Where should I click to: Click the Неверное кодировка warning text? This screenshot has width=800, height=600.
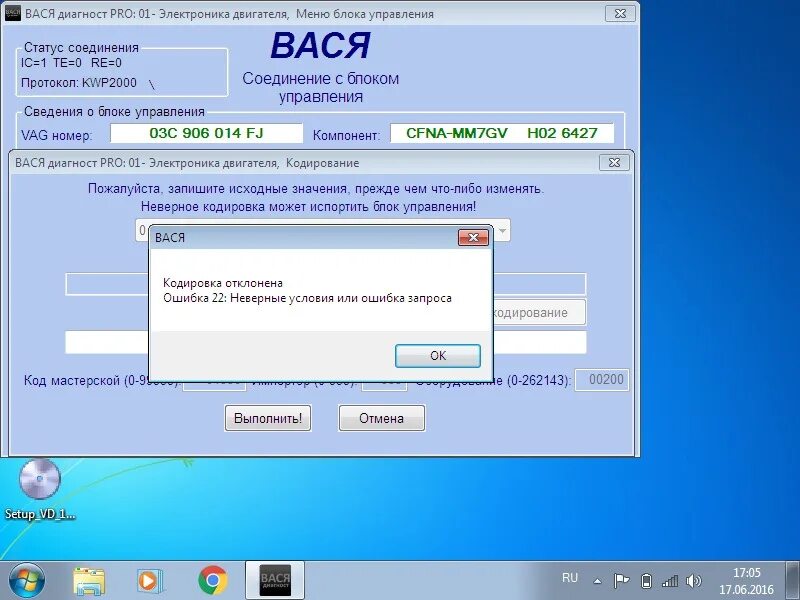coord(308,207)
